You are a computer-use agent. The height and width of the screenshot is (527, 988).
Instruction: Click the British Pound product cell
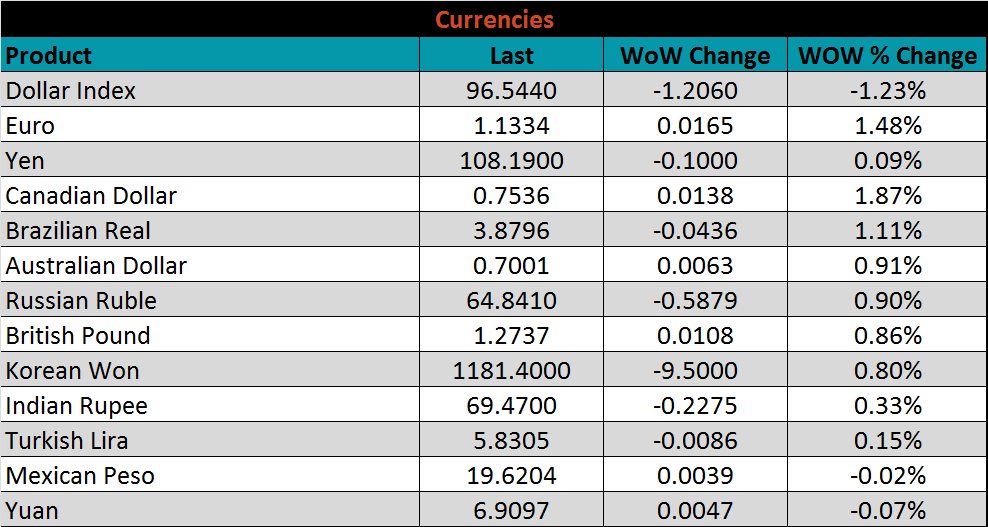tap(78, 336)
